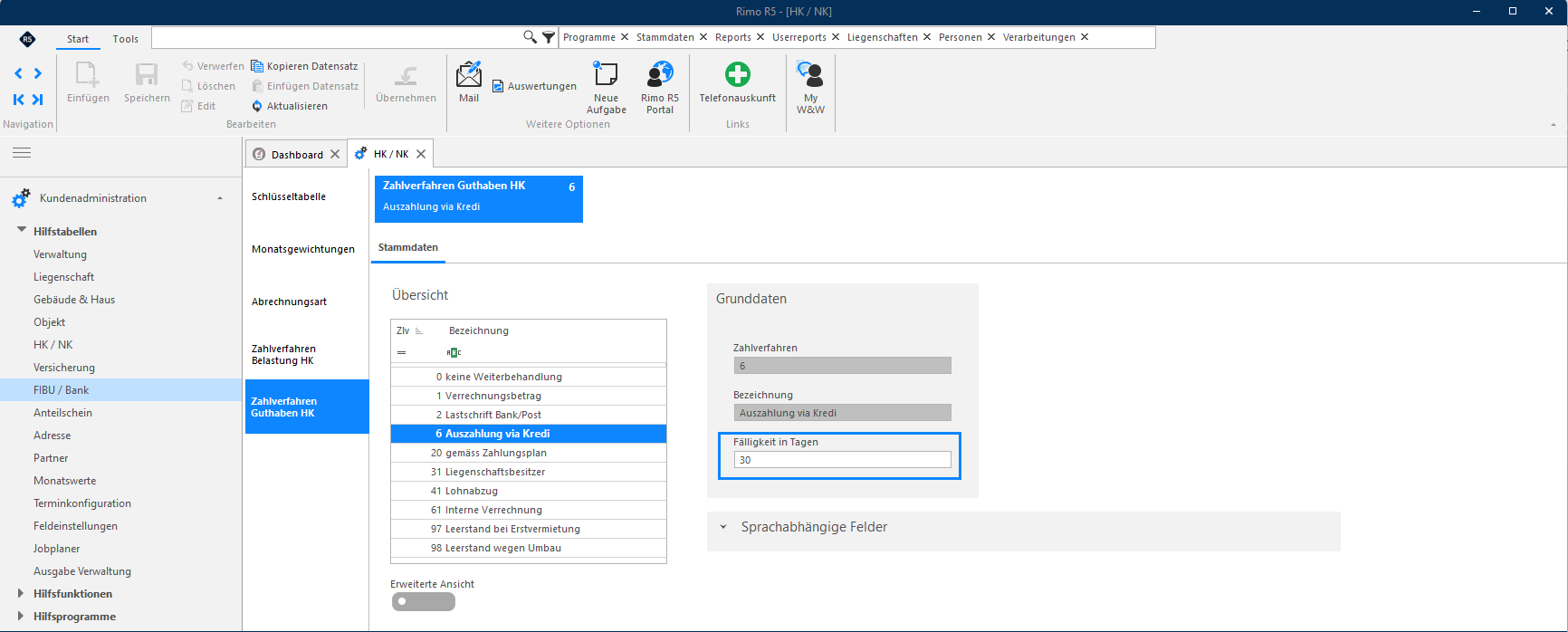1568x632 pixels.
Task: Click the filter funnel icon
Action: (x=549, y=37)
